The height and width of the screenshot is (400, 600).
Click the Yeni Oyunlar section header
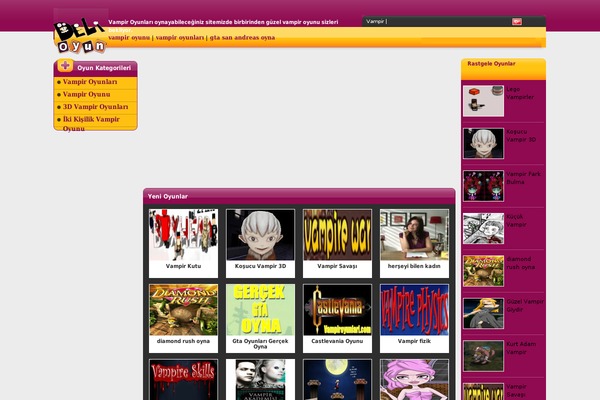click(299, 196)
